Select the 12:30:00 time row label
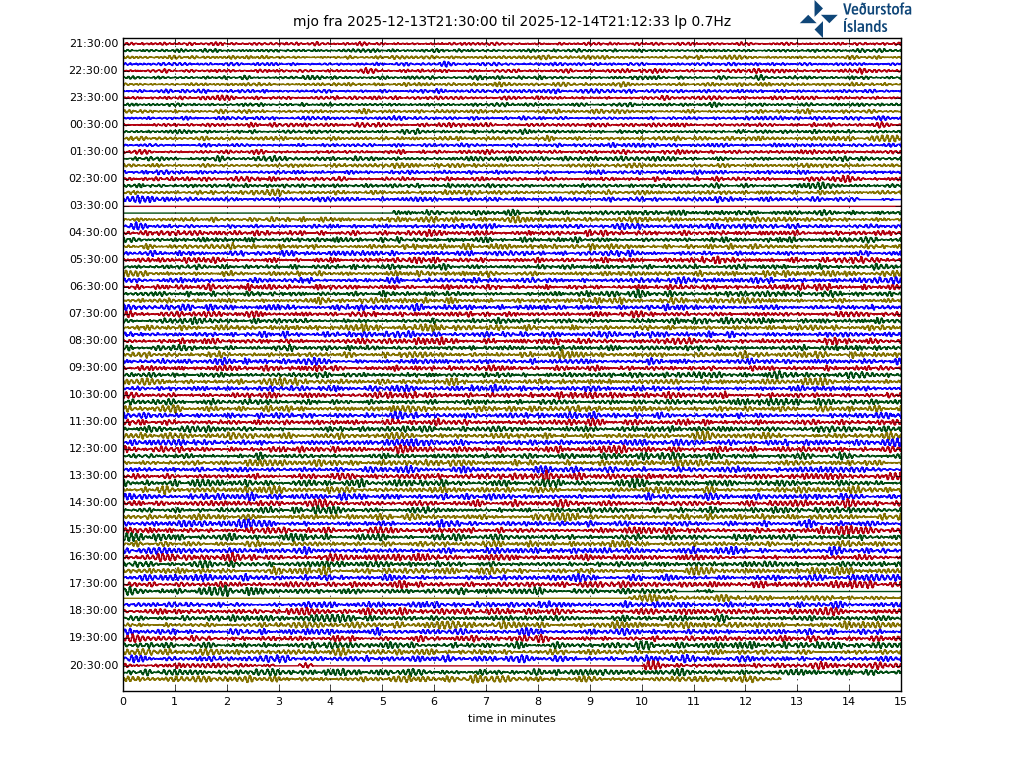This screenshot has width=1024, height=768. [94, 449]
